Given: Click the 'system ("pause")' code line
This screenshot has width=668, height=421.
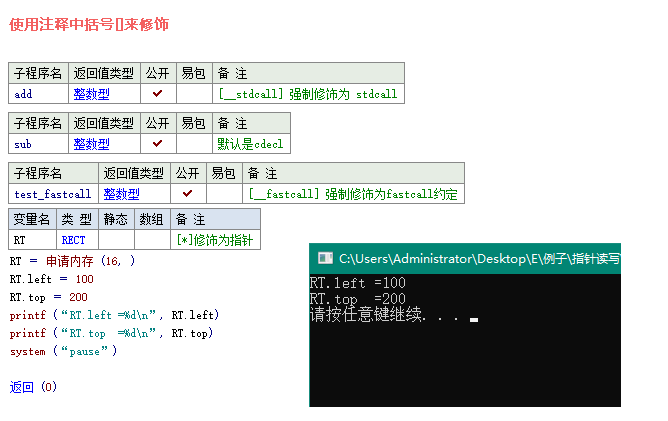Looking at the screenshot, I should pos(63,351).
